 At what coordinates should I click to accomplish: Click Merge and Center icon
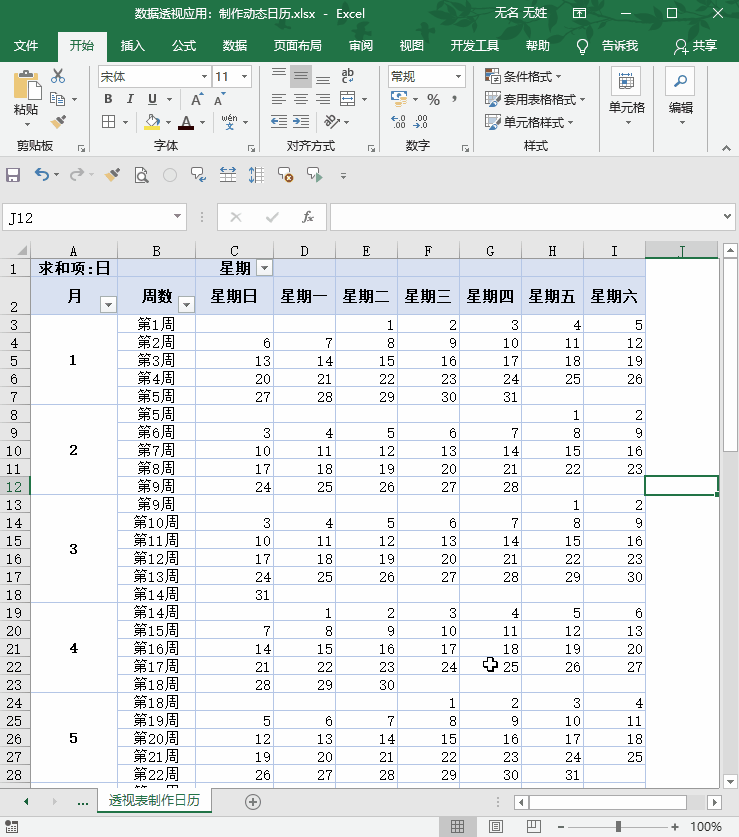coord(348,99)
